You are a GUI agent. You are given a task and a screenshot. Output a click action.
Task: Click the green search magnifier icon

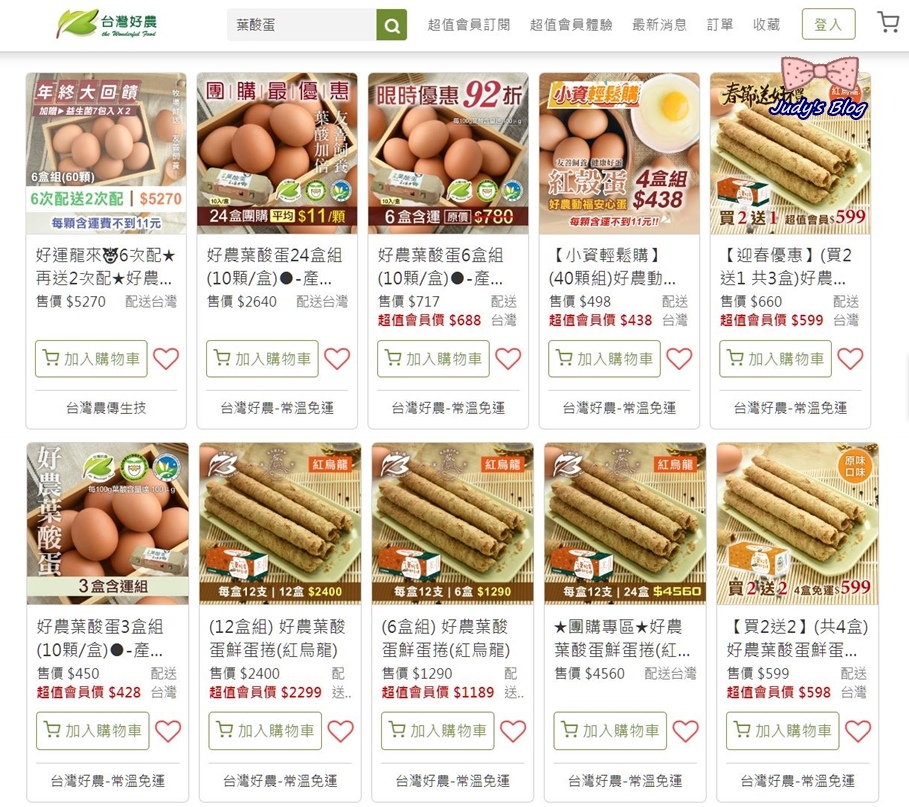coord(391,25)
